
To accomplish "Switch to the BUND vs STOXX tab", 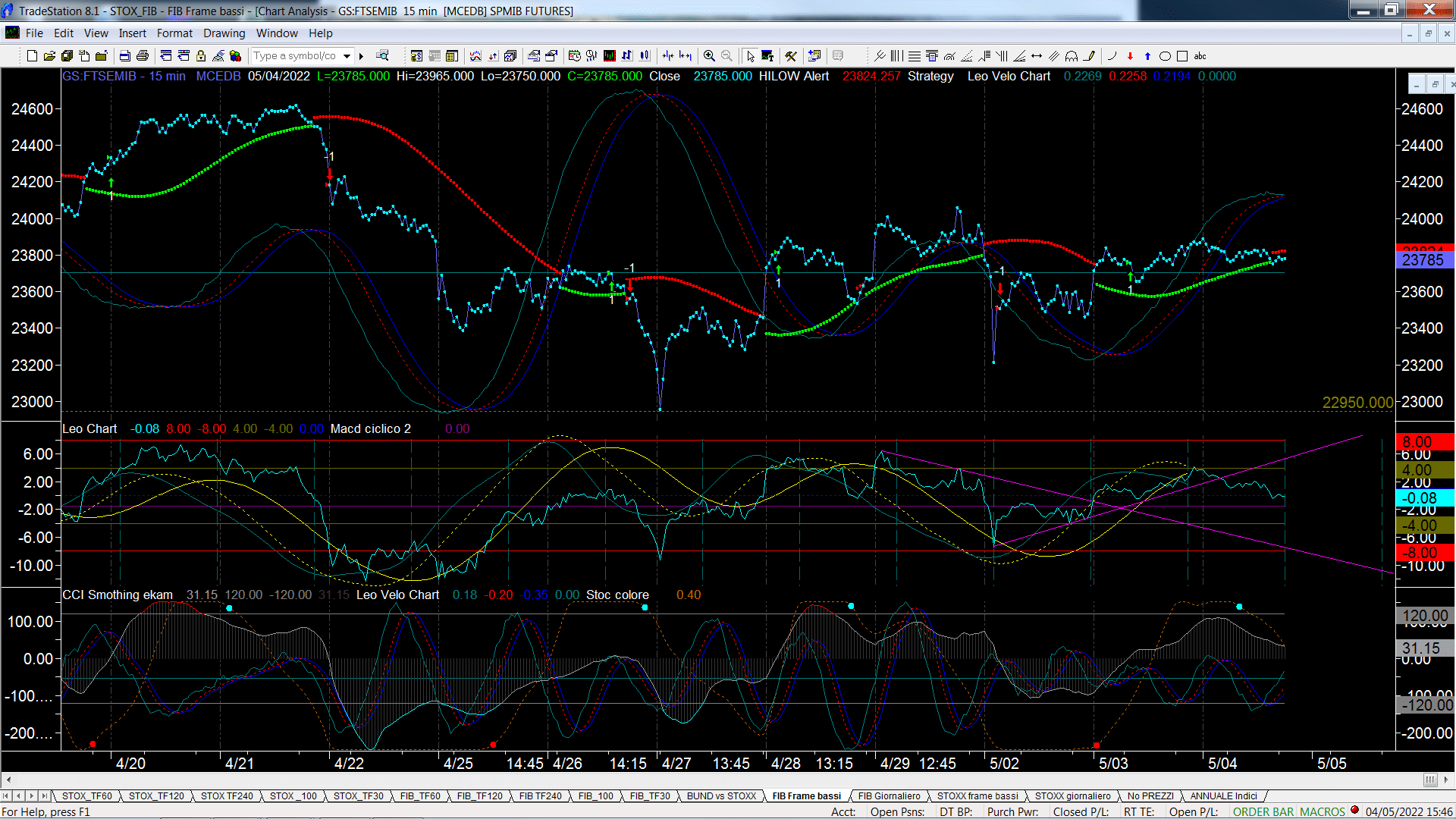I will coord(722,796).
